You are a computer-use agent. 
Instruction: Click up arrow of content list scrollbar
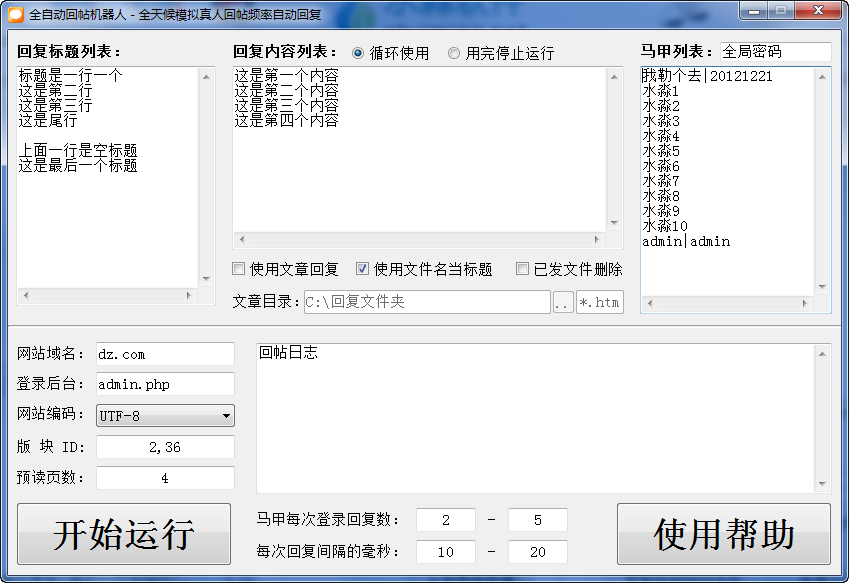[x=614, y=77]
